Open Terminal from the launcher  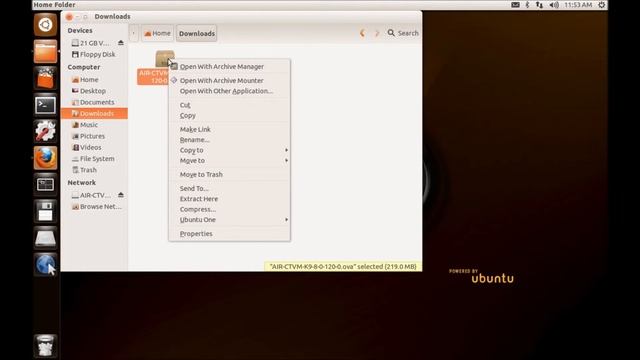tap(45, 105)
